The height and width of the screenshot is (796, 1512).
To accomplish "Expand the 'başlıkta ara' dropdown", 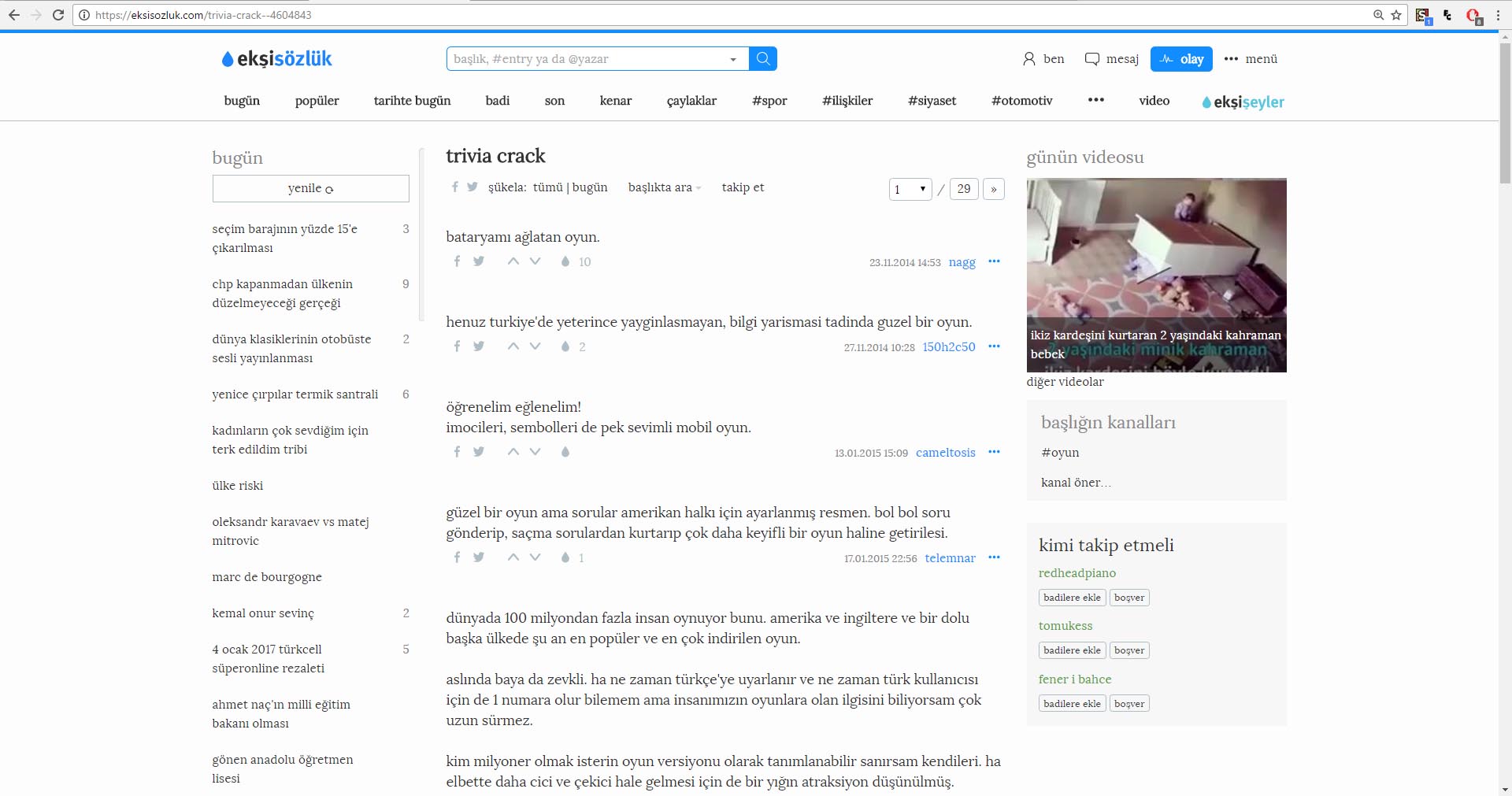I will tap(664, 187).
